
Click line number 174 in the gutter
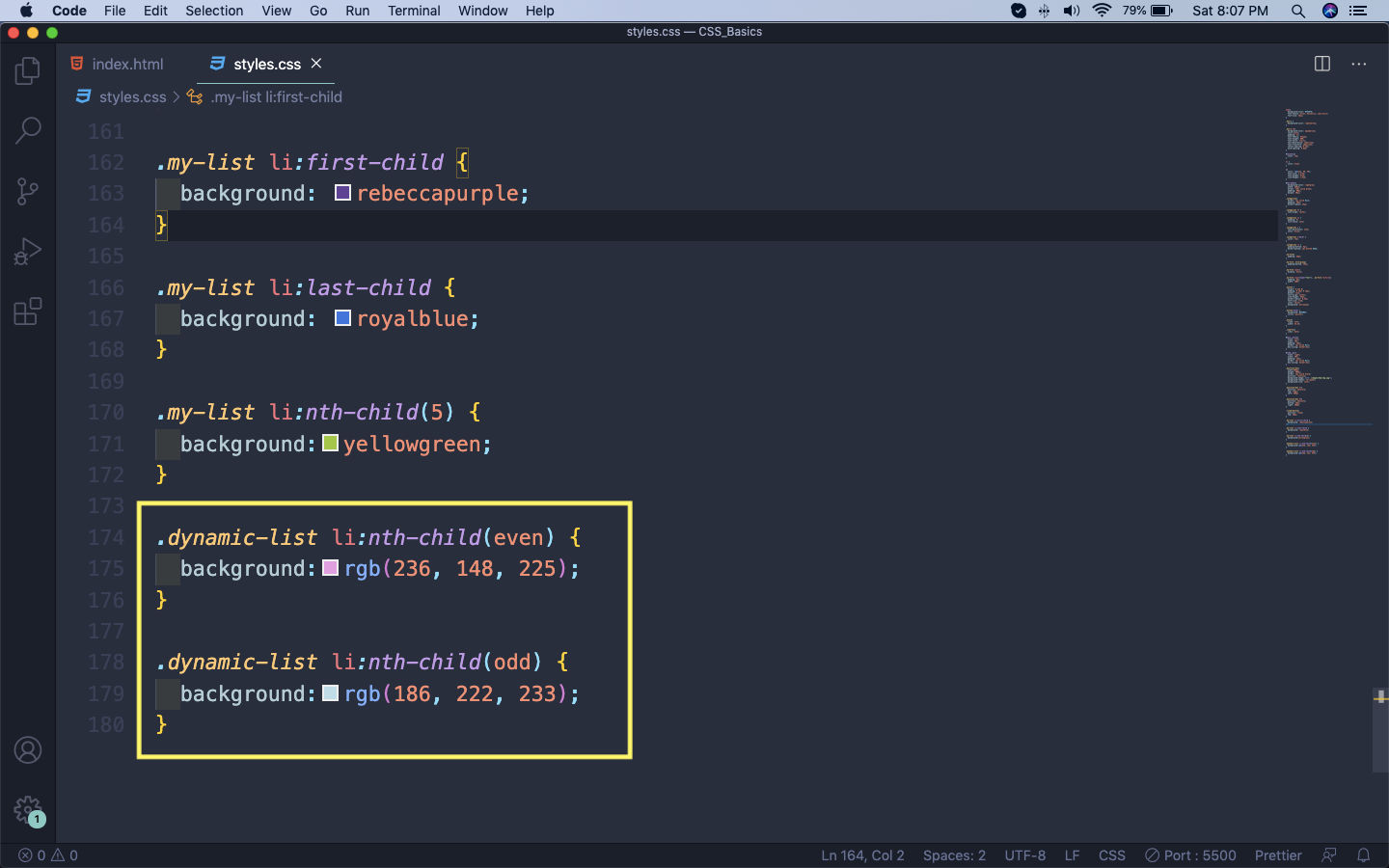106,537
